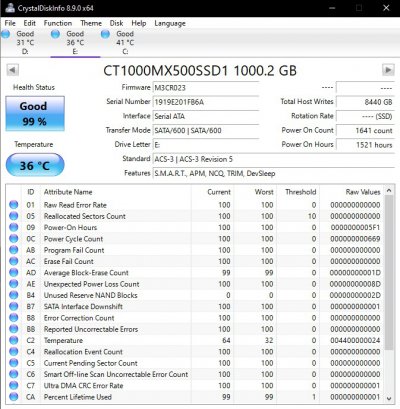This screenshot has width=400, height=409.
Task: Select the drive C: status orb at 41 °C
Action: click(105, 34)
